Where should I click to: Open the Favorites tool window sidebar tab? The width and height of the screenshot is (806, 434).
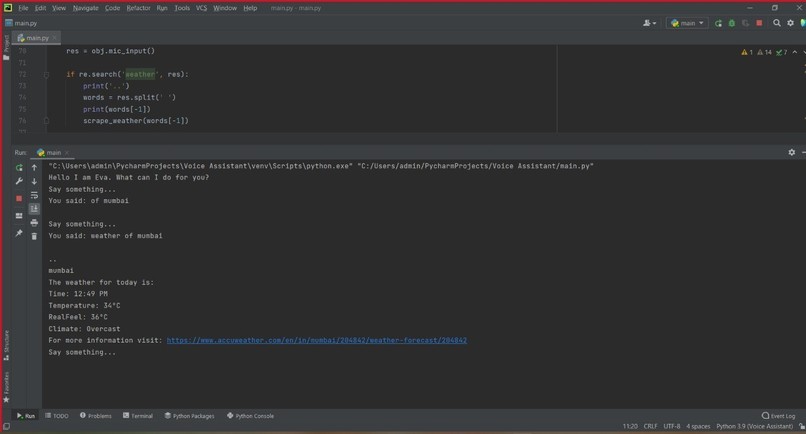(6, 387)
